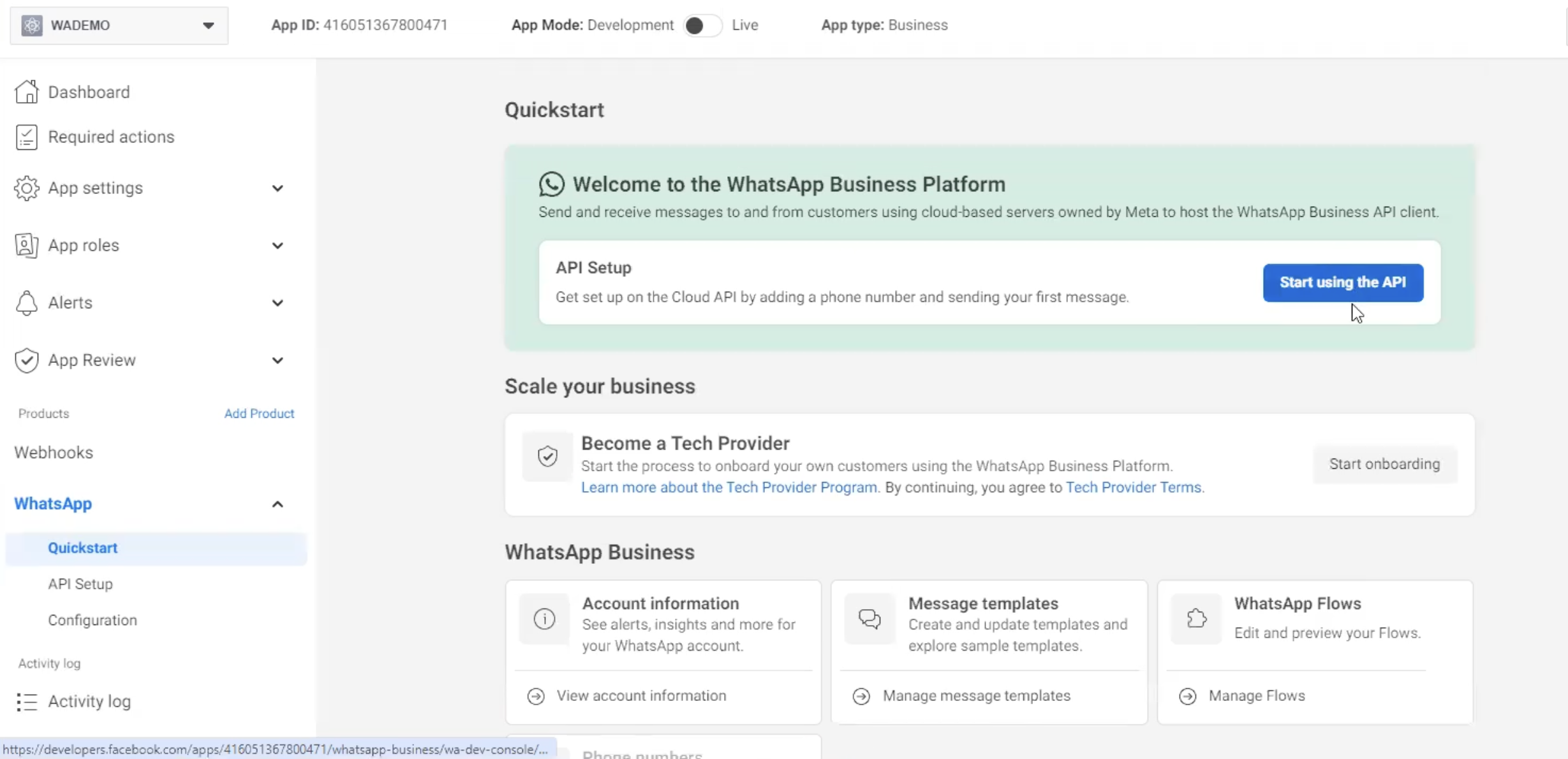Image resolution: width=1568 pixels, height=759 pixels.
Task: Open the Tech Provider Terms link
Action: click(x=1134, y=487)
